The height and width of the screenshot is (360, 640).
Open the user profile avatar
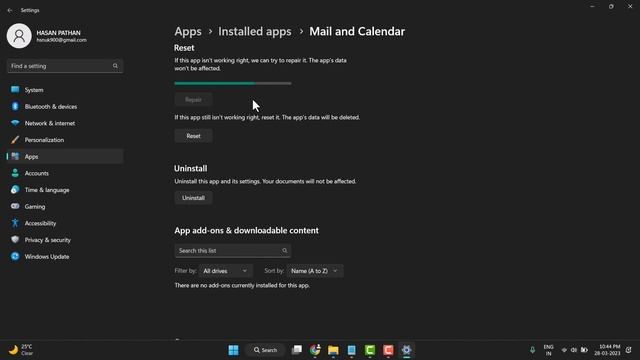click(x=19, y=36)
